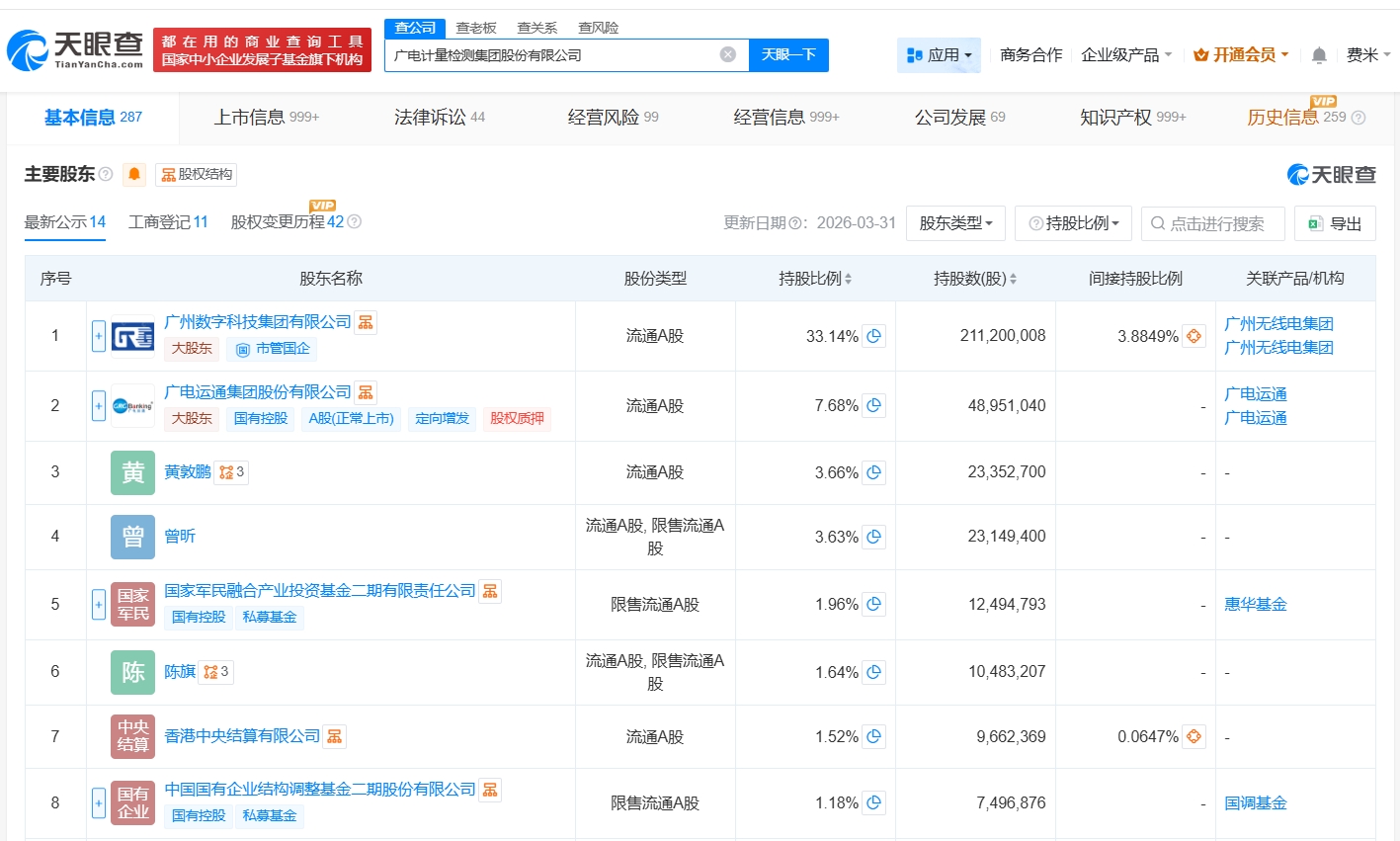The height and width of the screenshot is (841, 1400).
Task: Switch to the 历史信息 tab
Action: click(1296, 118)
